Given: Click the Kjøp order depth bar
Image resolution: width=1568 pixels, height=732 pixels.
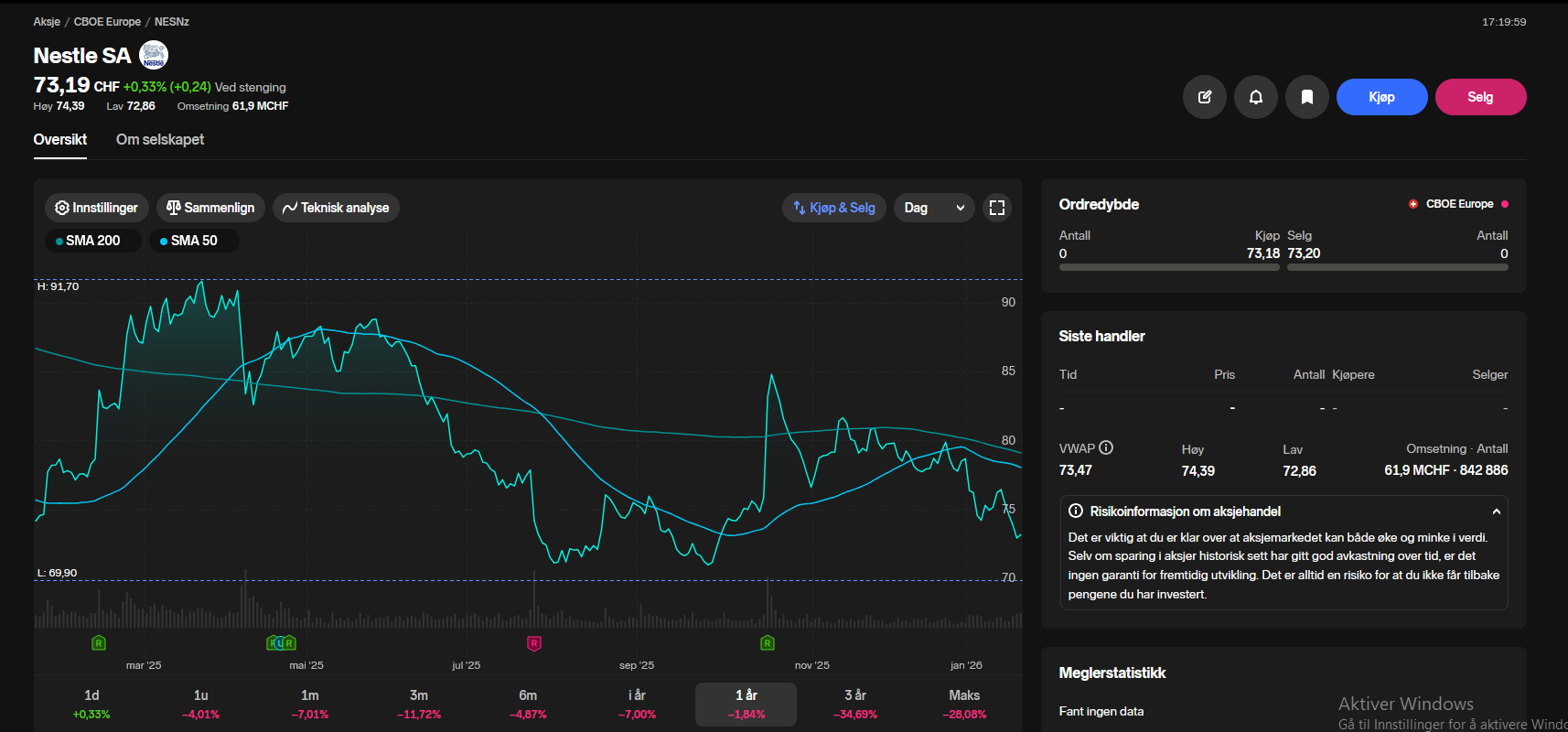Looking at the screenshot, I should (1169, 267).
